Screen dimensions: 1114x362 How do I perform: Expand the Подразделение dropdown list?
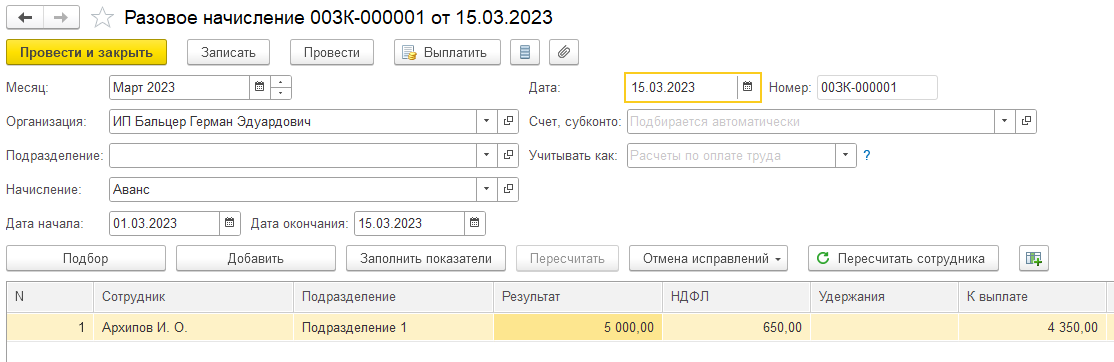487,155
